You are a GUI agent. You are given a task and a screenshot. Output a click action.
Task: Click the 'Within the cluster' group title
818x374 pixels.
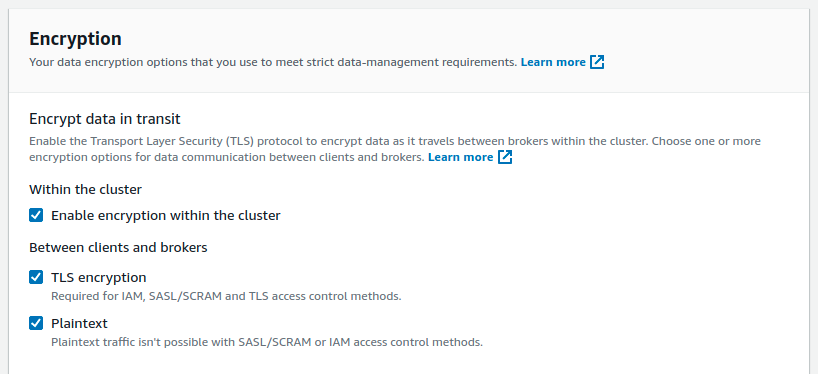pyautogui.click(x=86, y=189)
